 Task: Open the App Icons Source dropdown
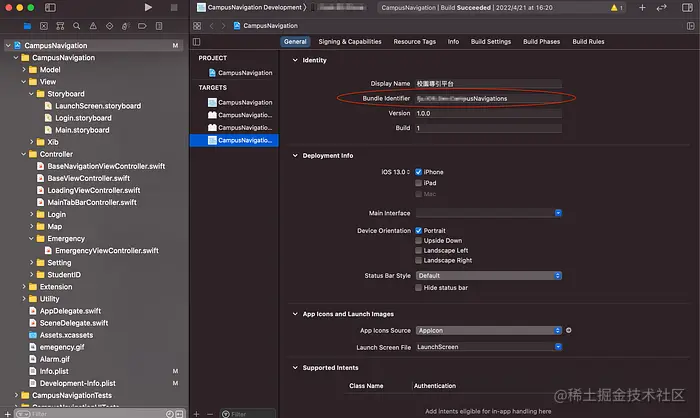(488, 330)
